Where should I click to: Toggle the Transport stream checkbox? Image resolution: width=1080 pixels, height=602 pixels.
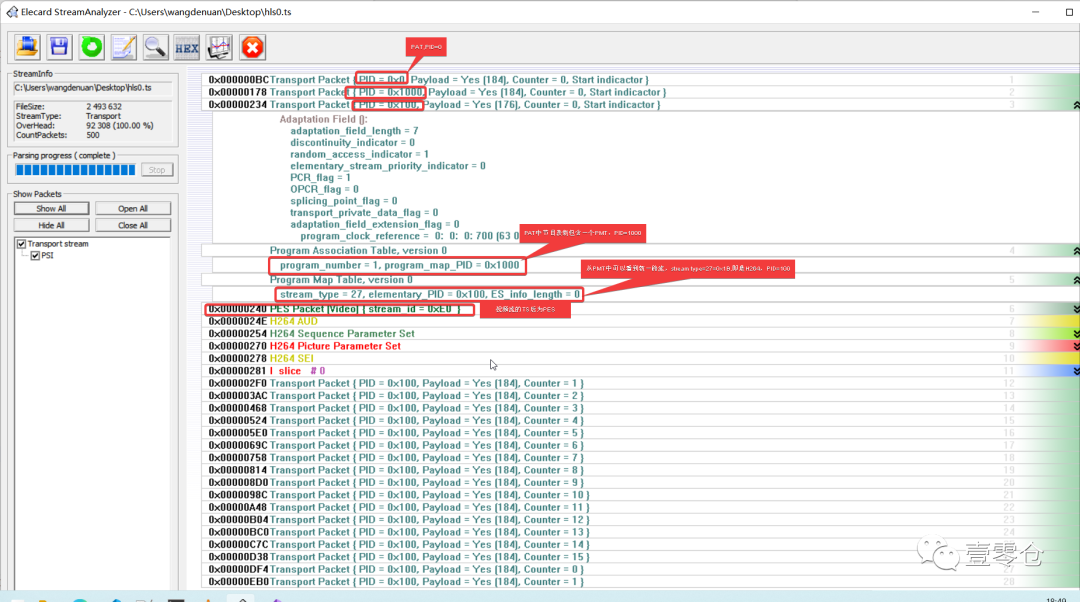pyautogui.click(x=22, y=244)
